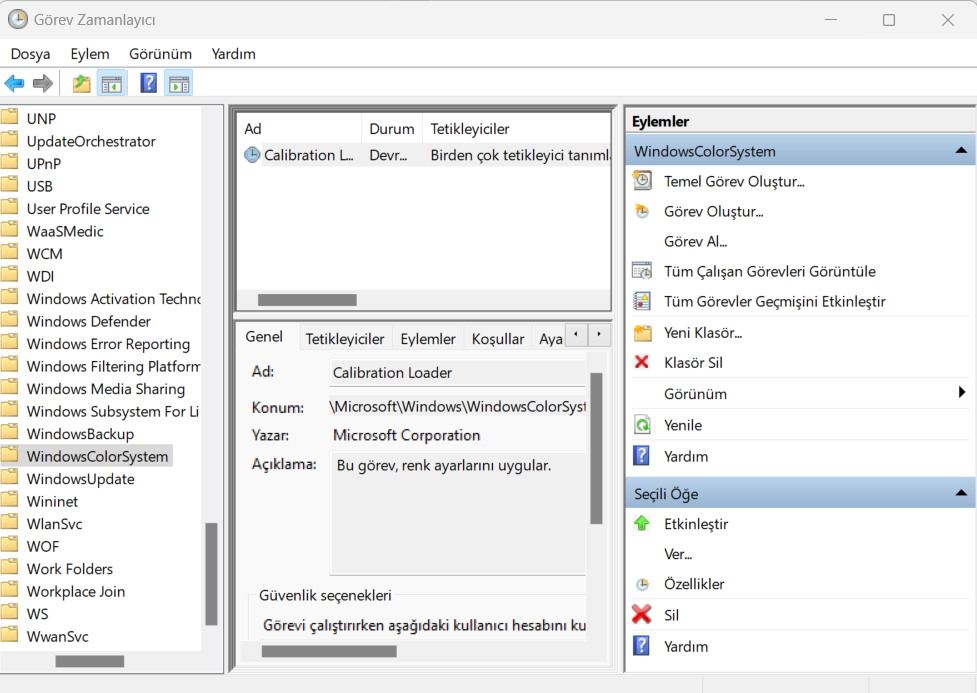Click the Temel Görev Oluştur icon
The height and width of the screenshot is (693, 977).
(x=642, y=181)
